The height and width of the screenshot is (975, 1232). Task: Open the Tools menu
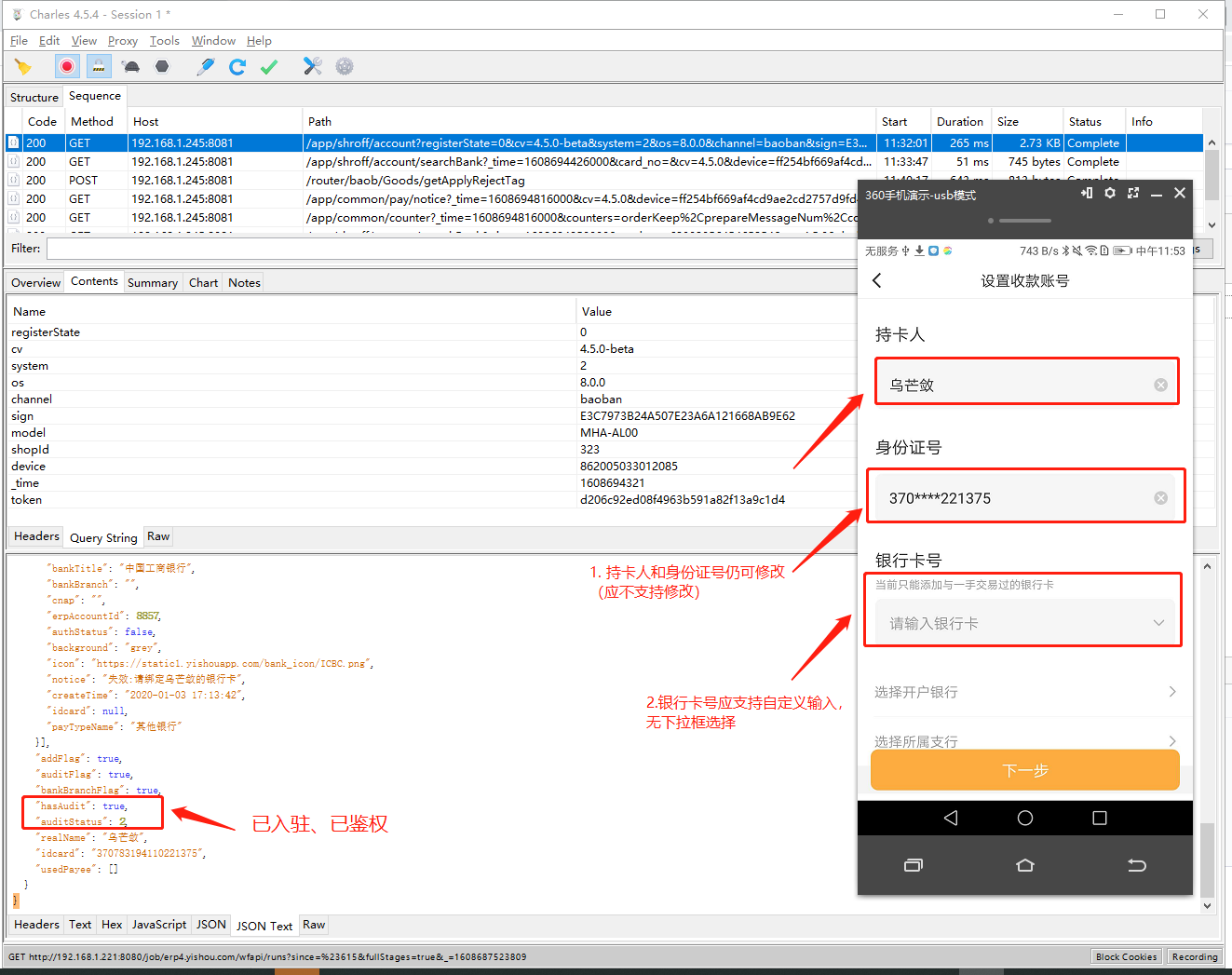pos(165,41)
